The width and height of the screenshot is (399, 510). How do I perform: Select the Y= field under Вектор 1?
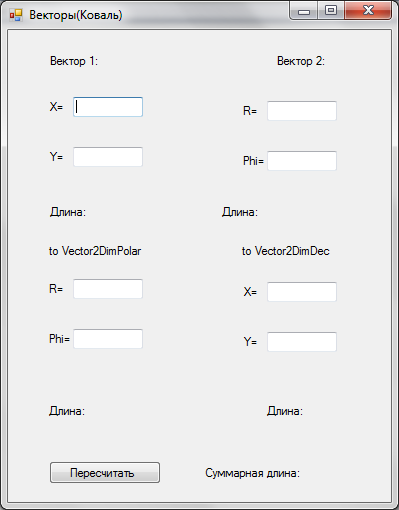pyautogui.click(x=108, y=157)
